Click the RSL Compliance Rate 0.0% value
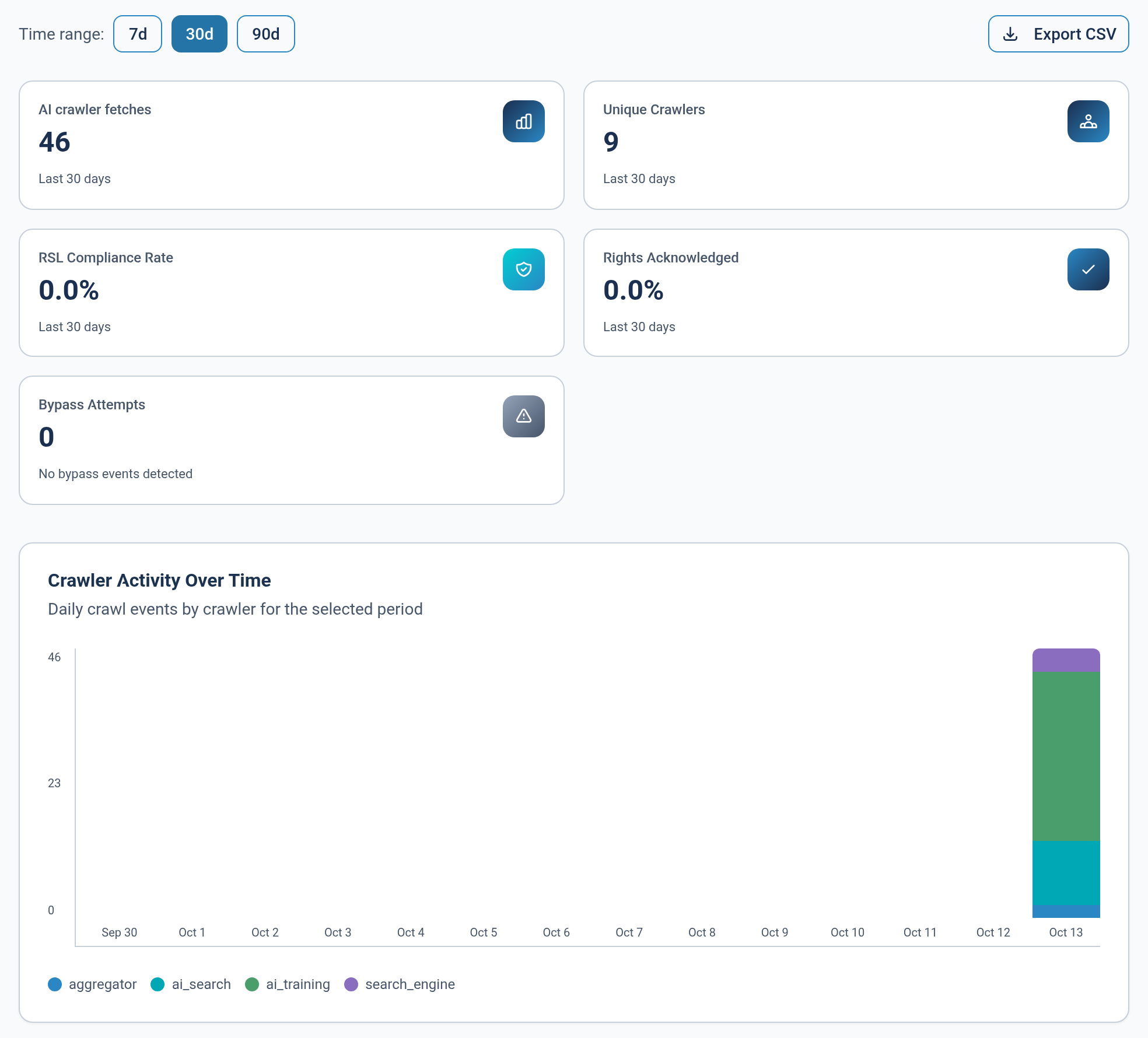The width and height of the screenshot is (1148, 1038). point(69,290)
